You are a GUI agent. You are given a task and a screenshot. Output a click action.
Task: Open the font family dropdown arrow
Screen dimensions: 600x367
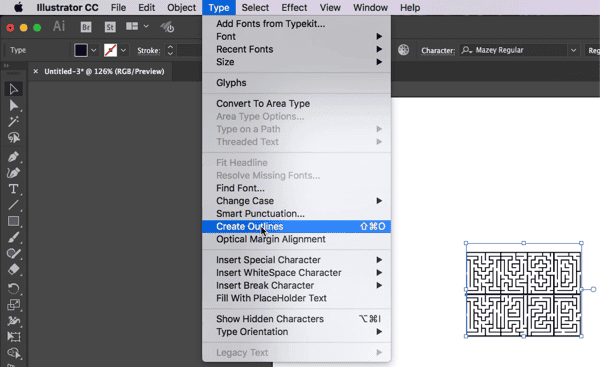(574, 50)
